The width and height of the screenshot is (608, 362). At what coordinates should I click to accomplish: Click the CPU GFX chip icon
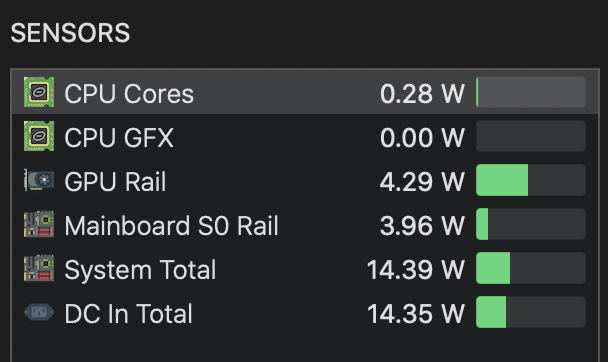click(x=39, y=136)
